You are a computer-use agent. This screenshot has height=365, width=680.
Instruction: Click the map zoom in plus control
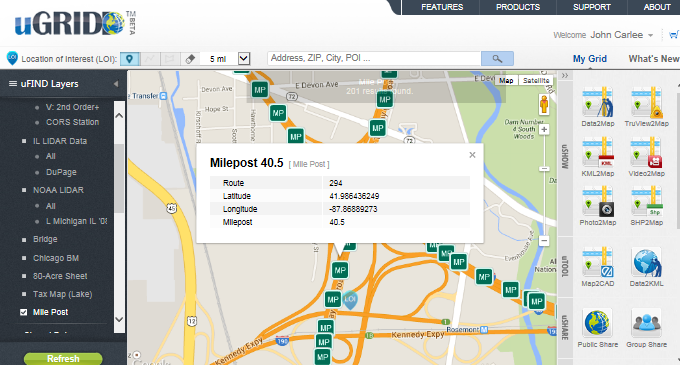point(544,129)
